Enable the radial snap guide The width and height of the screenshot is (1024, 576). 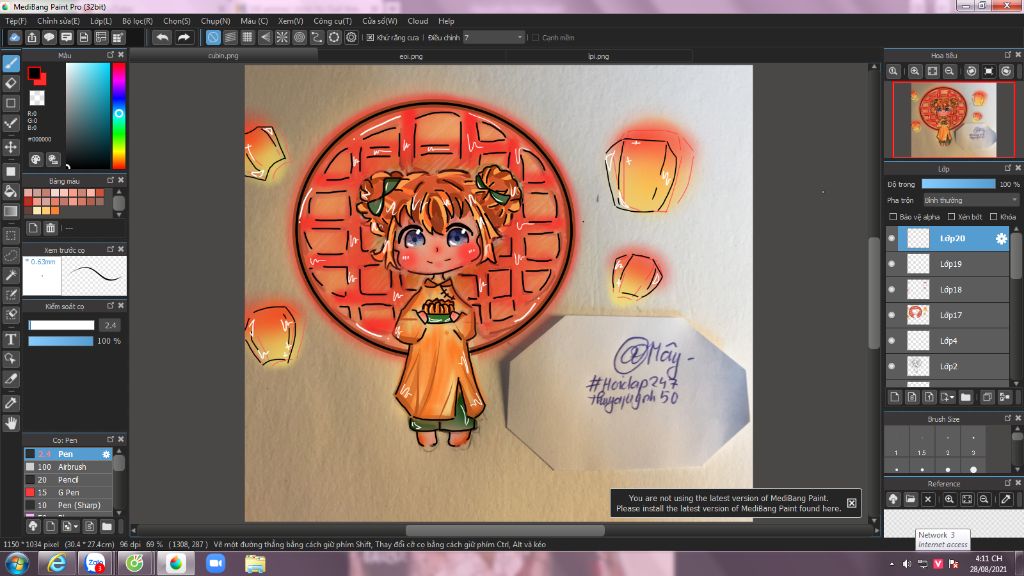[282, 37]
